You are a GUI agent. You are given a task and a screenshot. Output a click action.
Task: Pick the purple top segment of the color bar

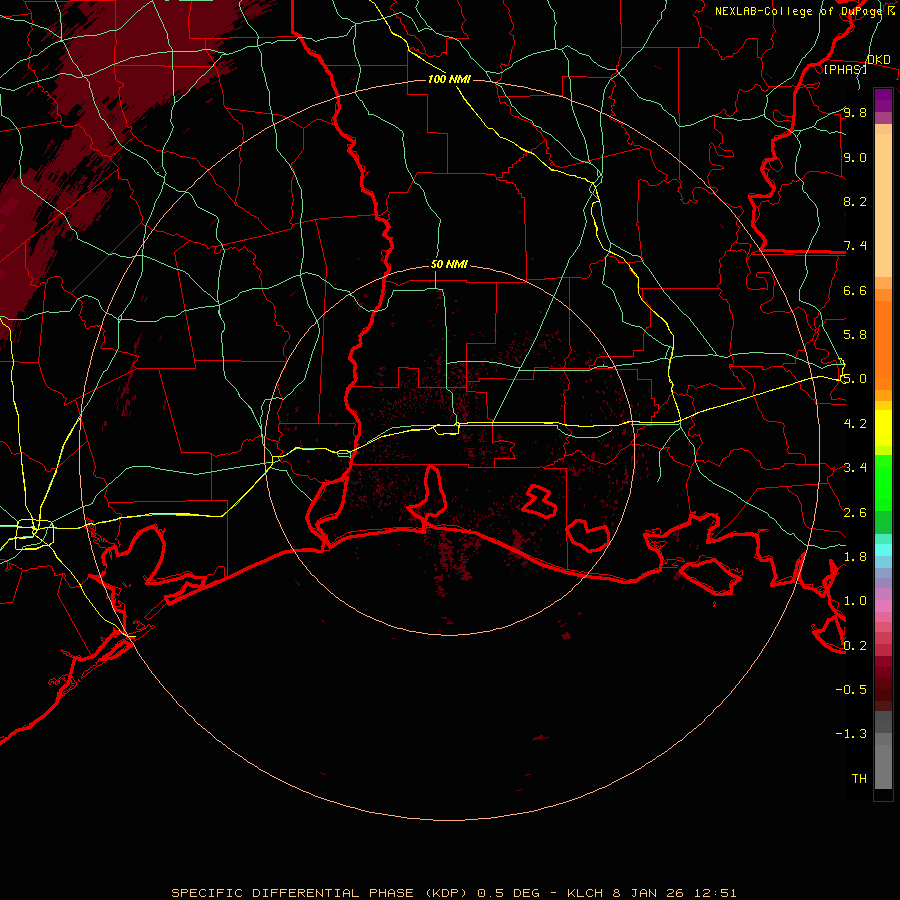pyautogui.click(x=883, y=100)
